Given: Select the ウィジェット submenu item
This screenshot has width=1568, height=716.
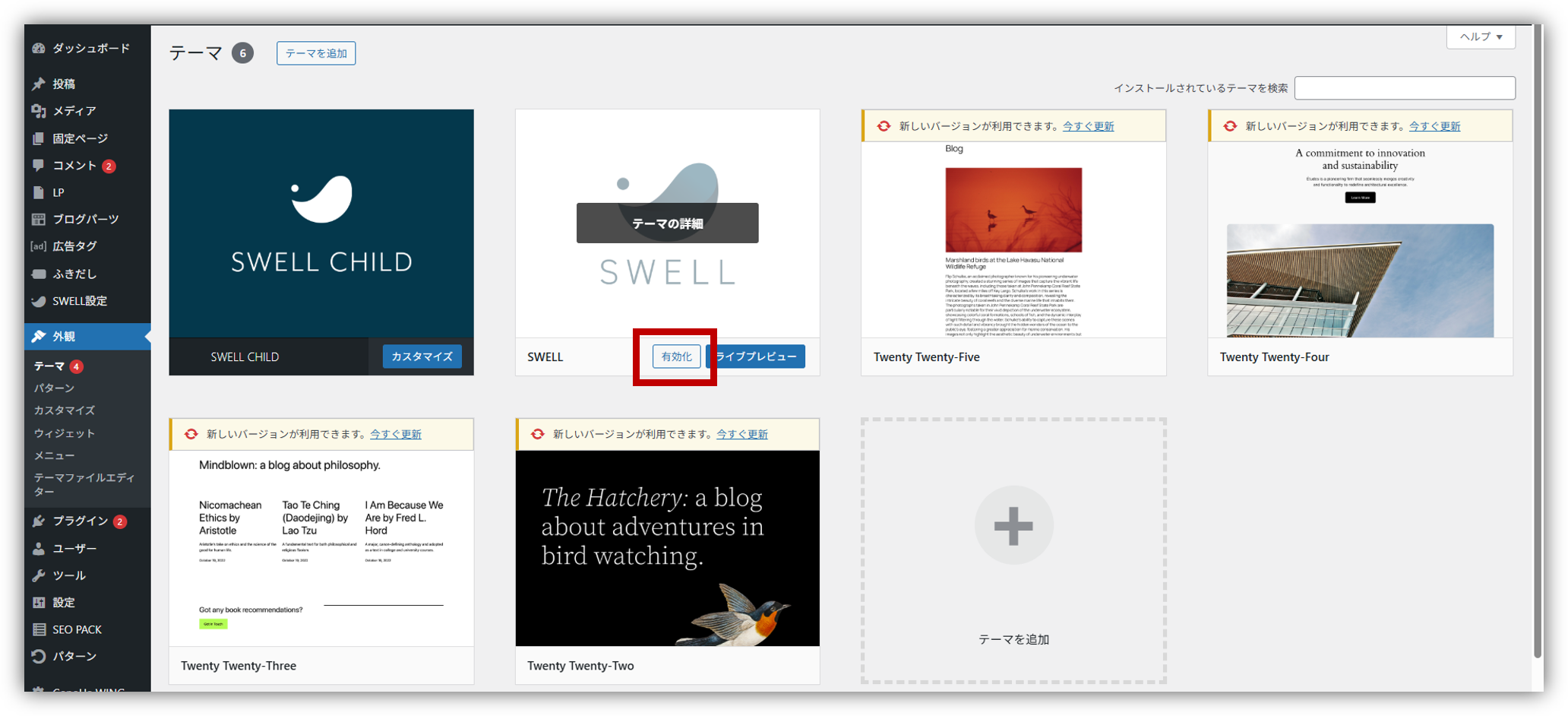Looking at the screenshot, I should click(65, 433).
